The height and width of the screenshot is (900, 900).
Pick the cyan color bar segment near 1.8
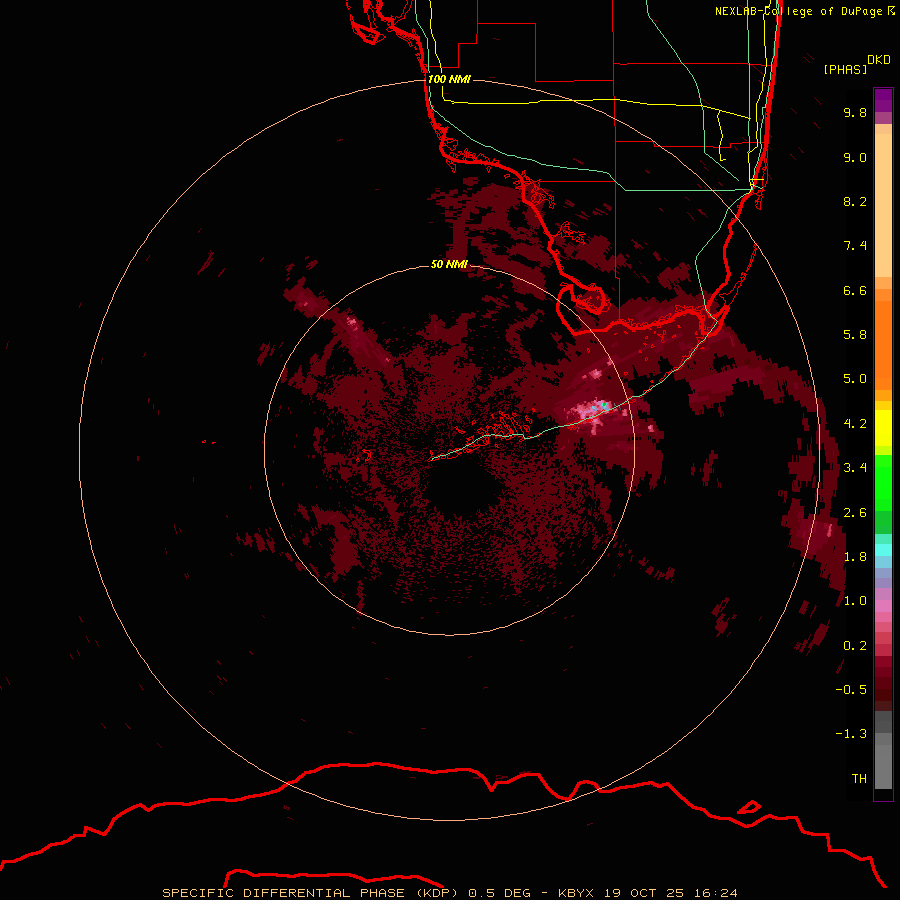tap(883, 550)
